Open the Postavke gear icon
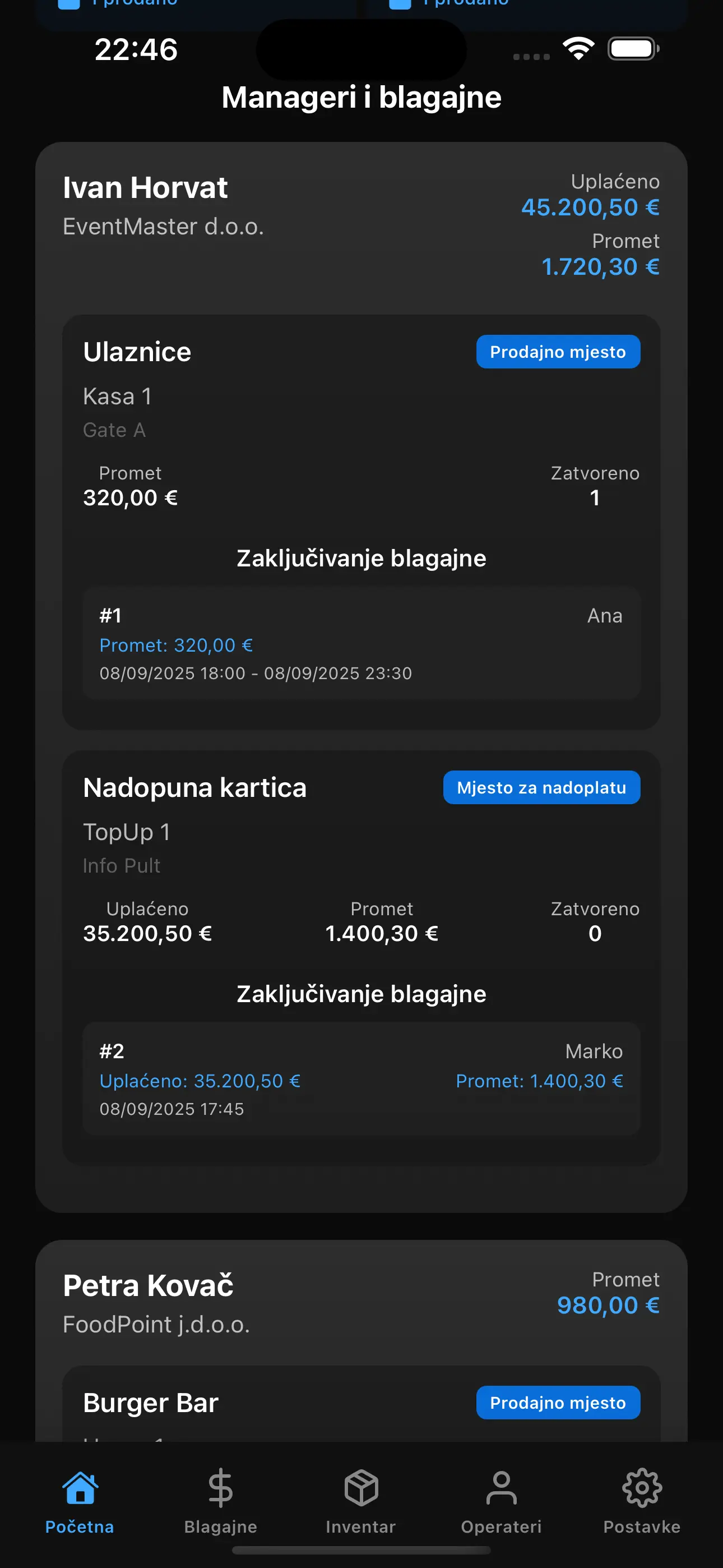This screenshot has height=1568, width=723. click(x=641, y=1488)
